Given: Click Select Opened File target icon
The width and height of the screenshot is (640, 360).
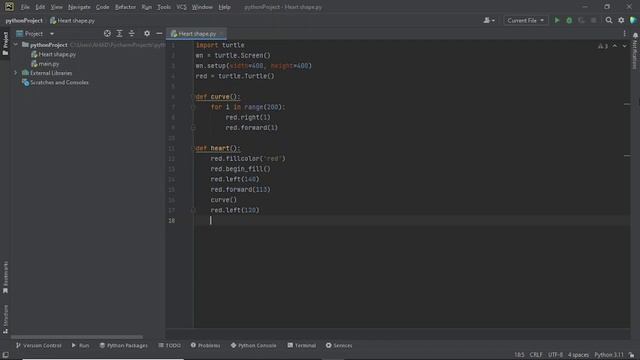Looking at the screenshot, I should 107,33.
